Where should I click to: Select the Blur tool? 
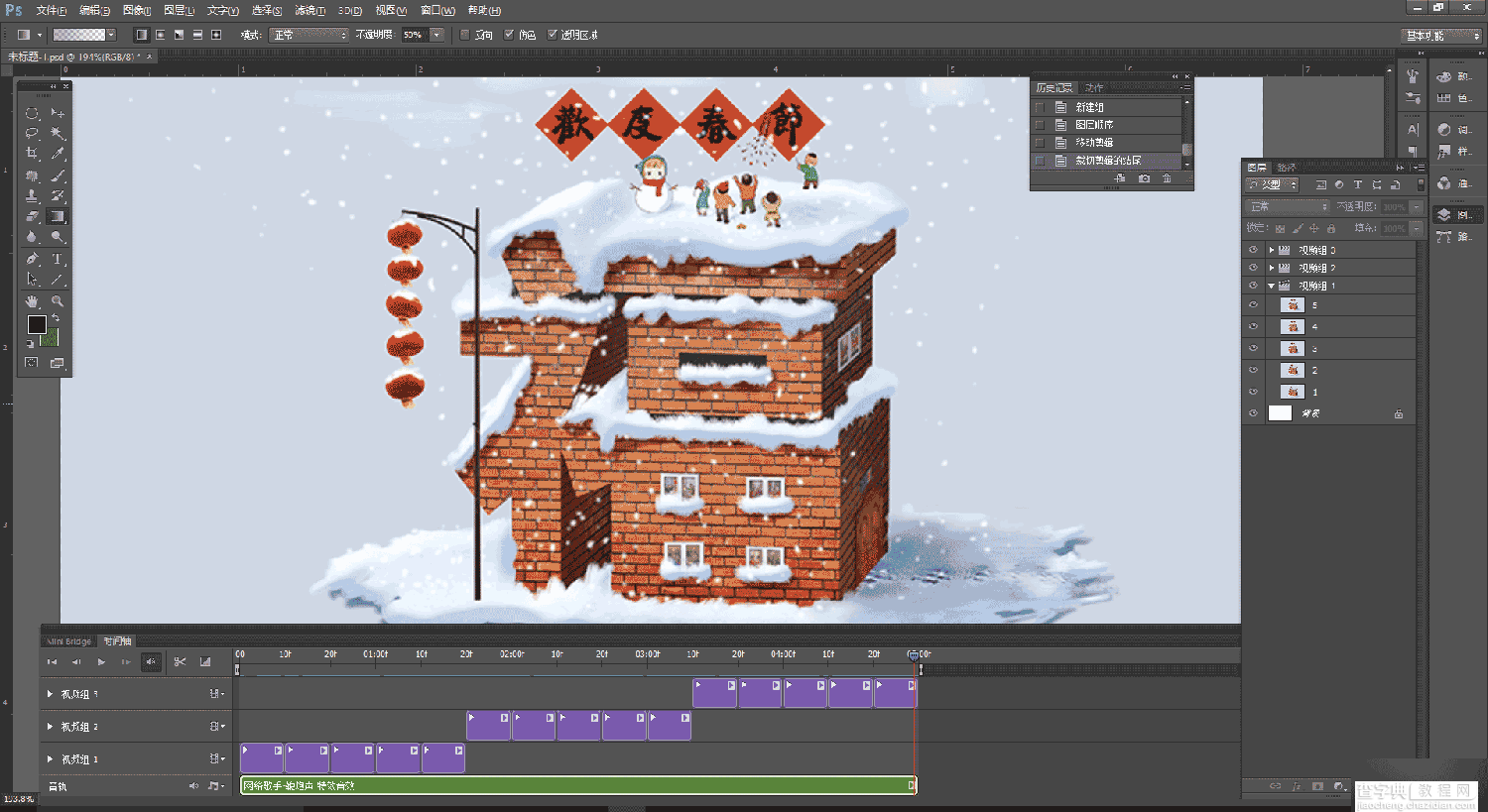(32, 237)
